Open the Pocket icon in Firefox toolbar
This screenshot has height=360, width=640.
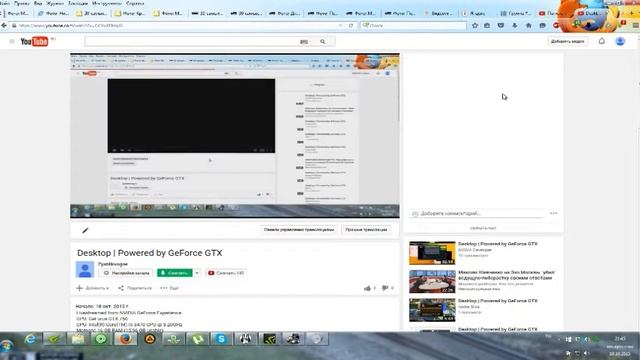pos(501,25)
